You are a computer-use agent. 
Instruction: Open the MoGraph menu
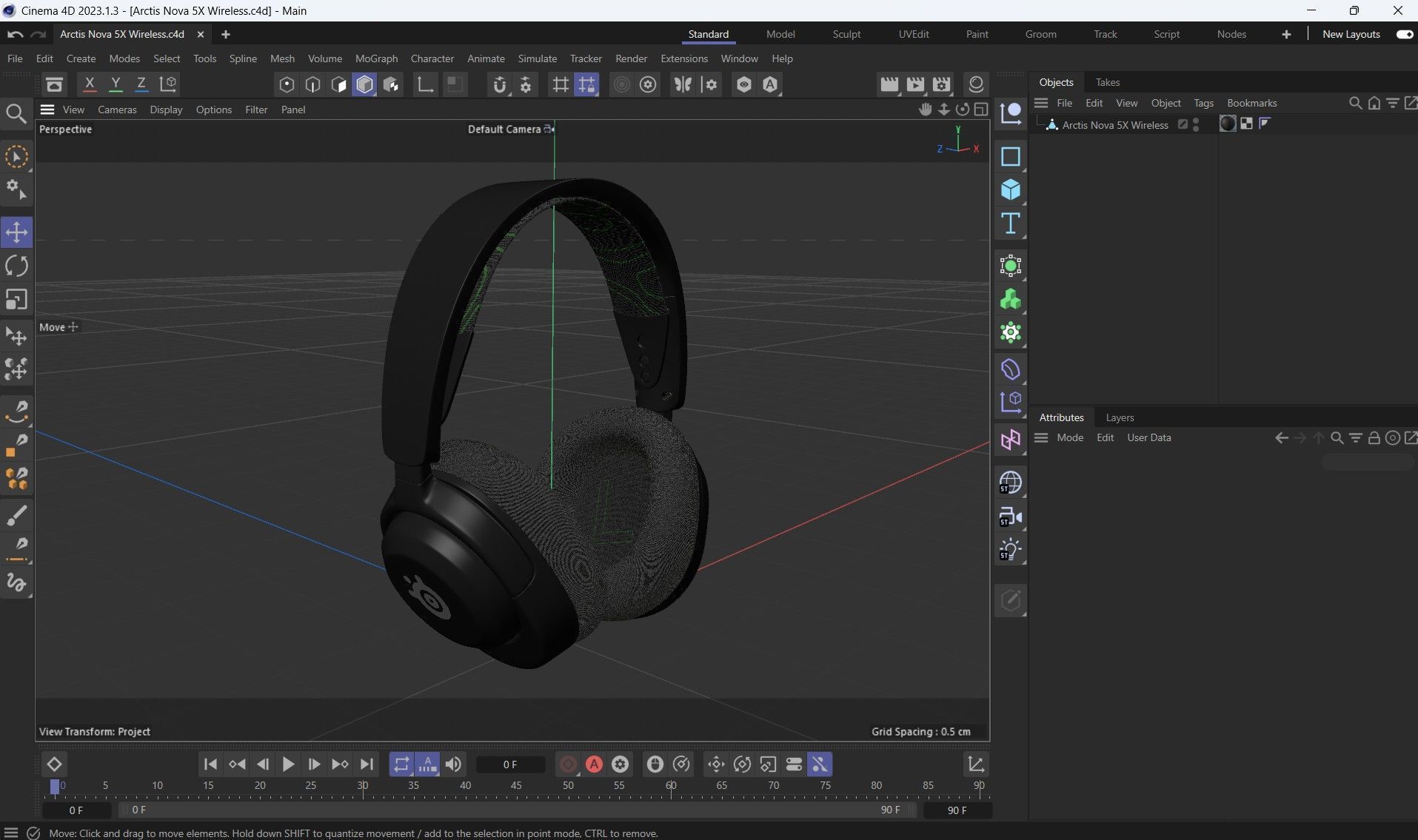point(376,58)
